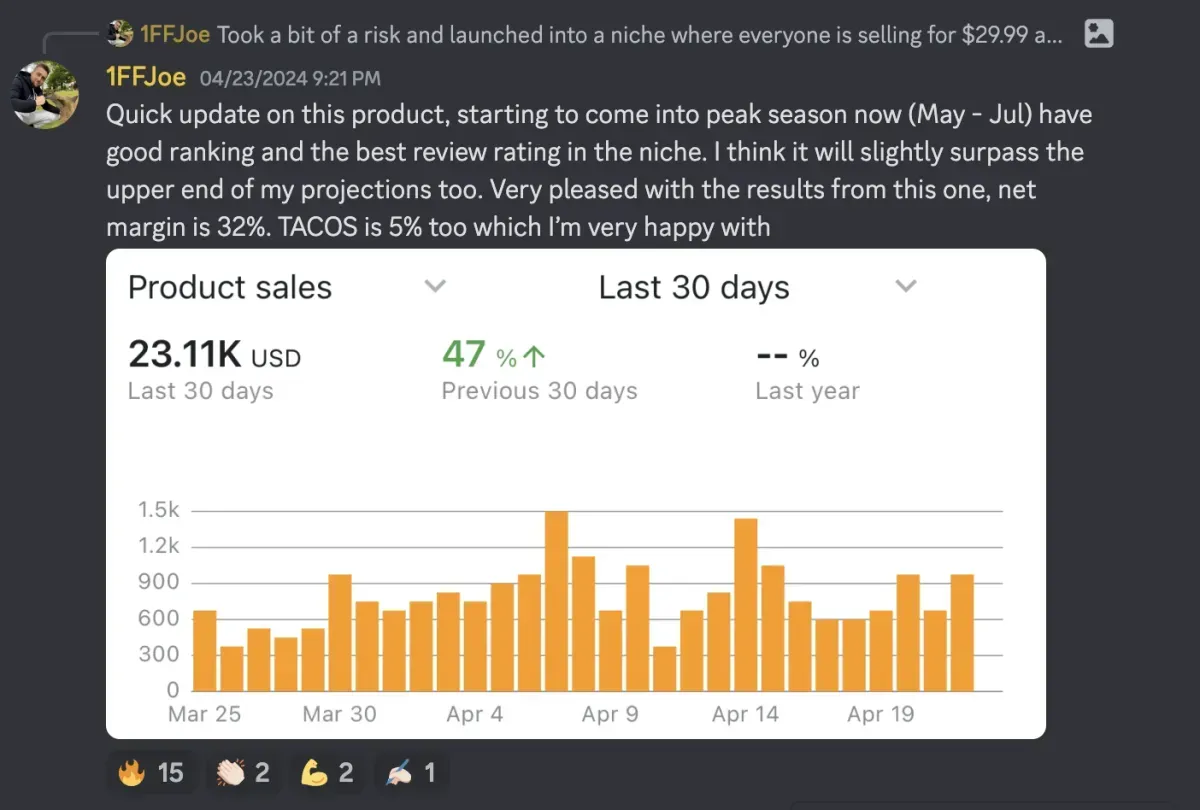Click the 23.11K USD sales total
This screenshot has height=810, width=1200.
coord(214,355)
